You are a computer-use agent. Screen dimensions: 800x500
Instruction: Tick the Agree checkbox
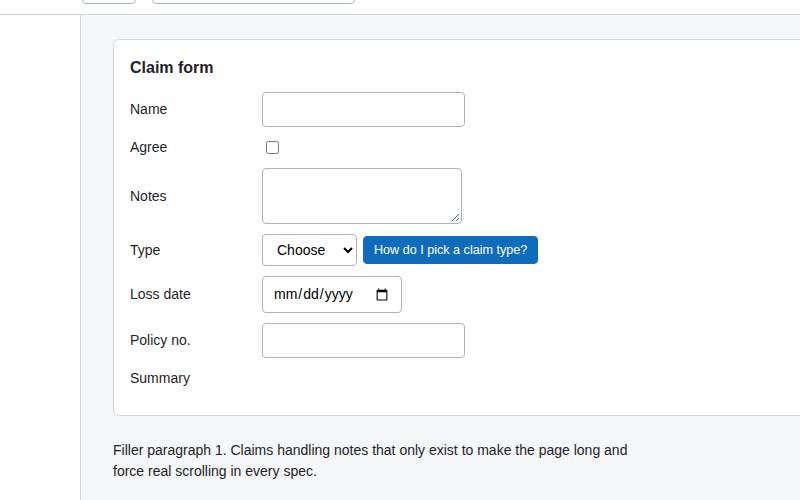pos(272,147)
